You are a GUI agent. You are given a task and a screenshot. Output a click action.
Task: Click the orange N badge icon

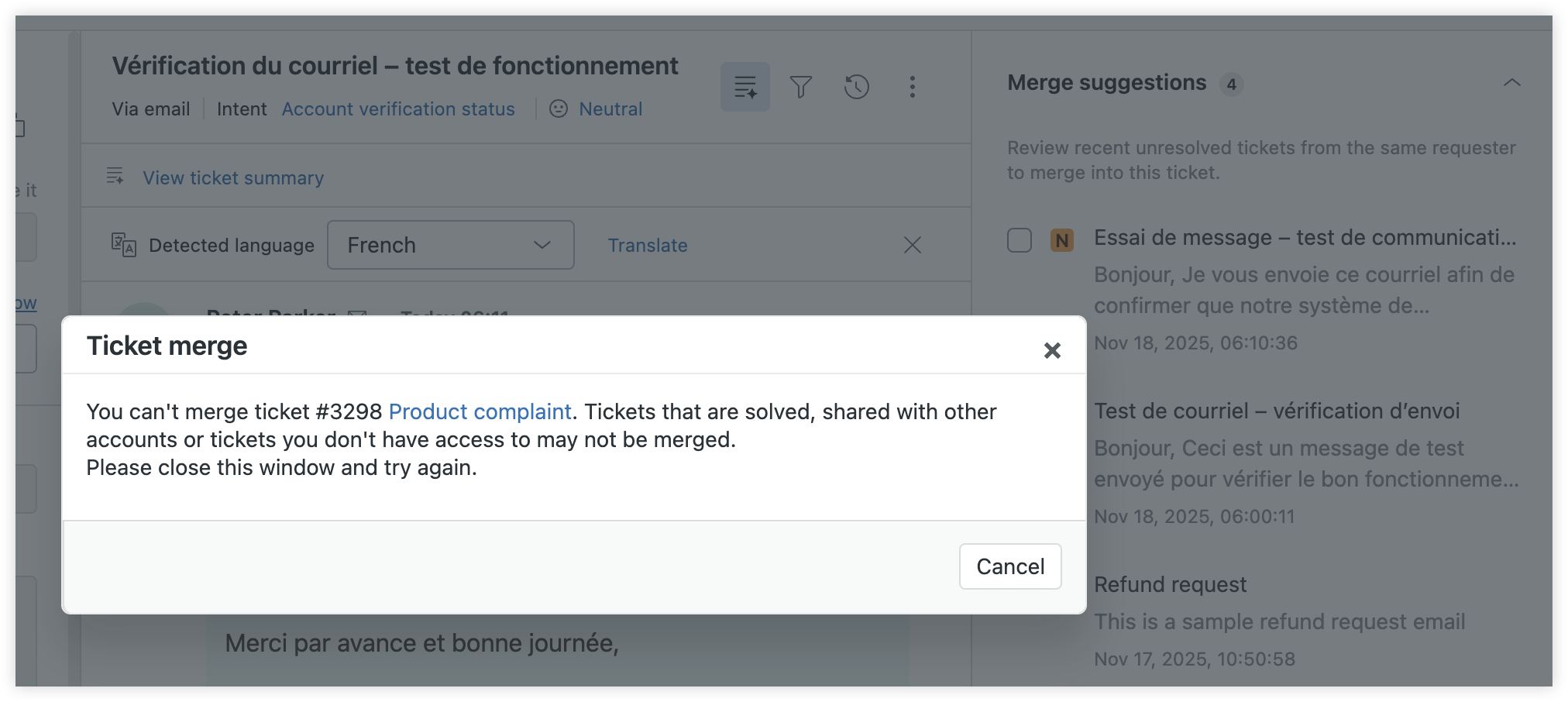1061,240
